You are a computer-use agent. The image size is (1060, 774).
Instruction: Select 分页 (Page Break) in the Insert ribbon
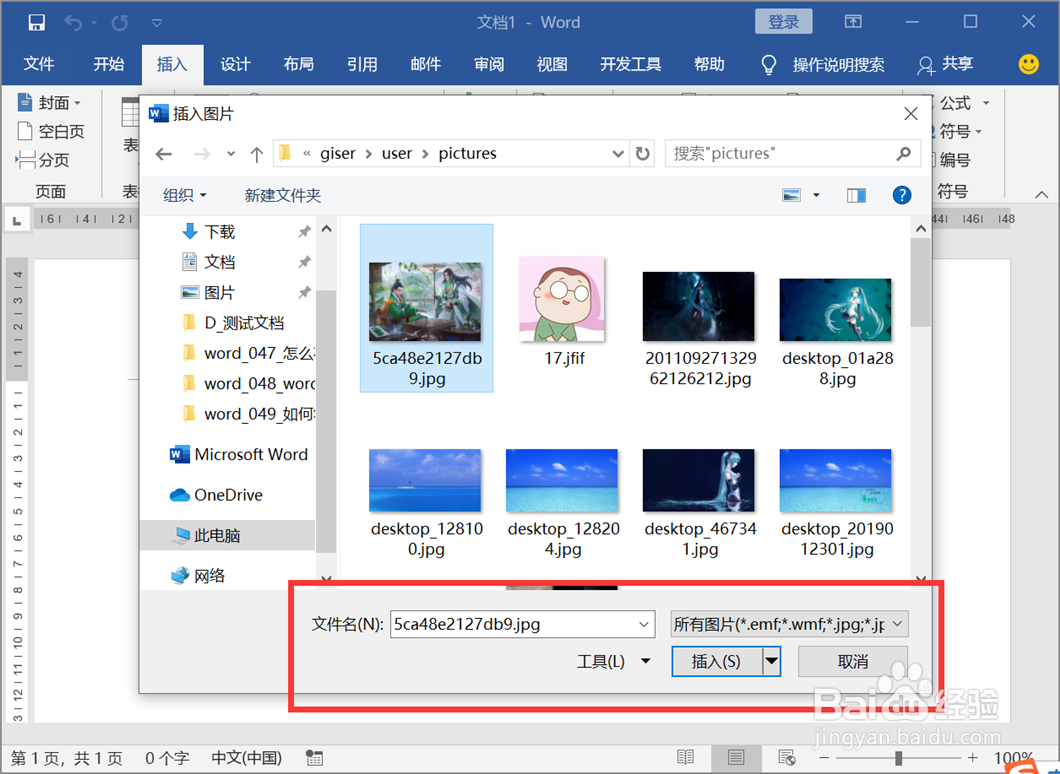coord(46,160)
